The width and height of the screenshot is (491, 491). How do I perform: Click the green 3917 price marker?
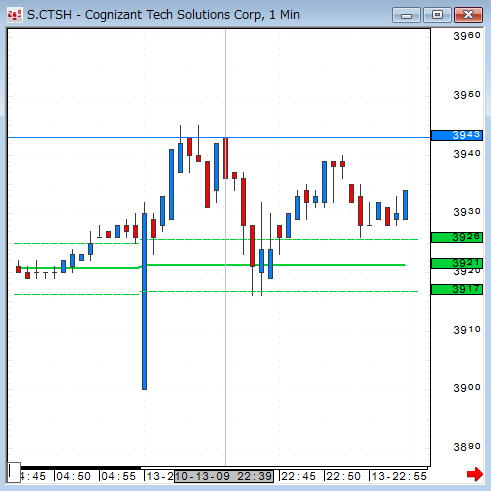coord(457,289)
